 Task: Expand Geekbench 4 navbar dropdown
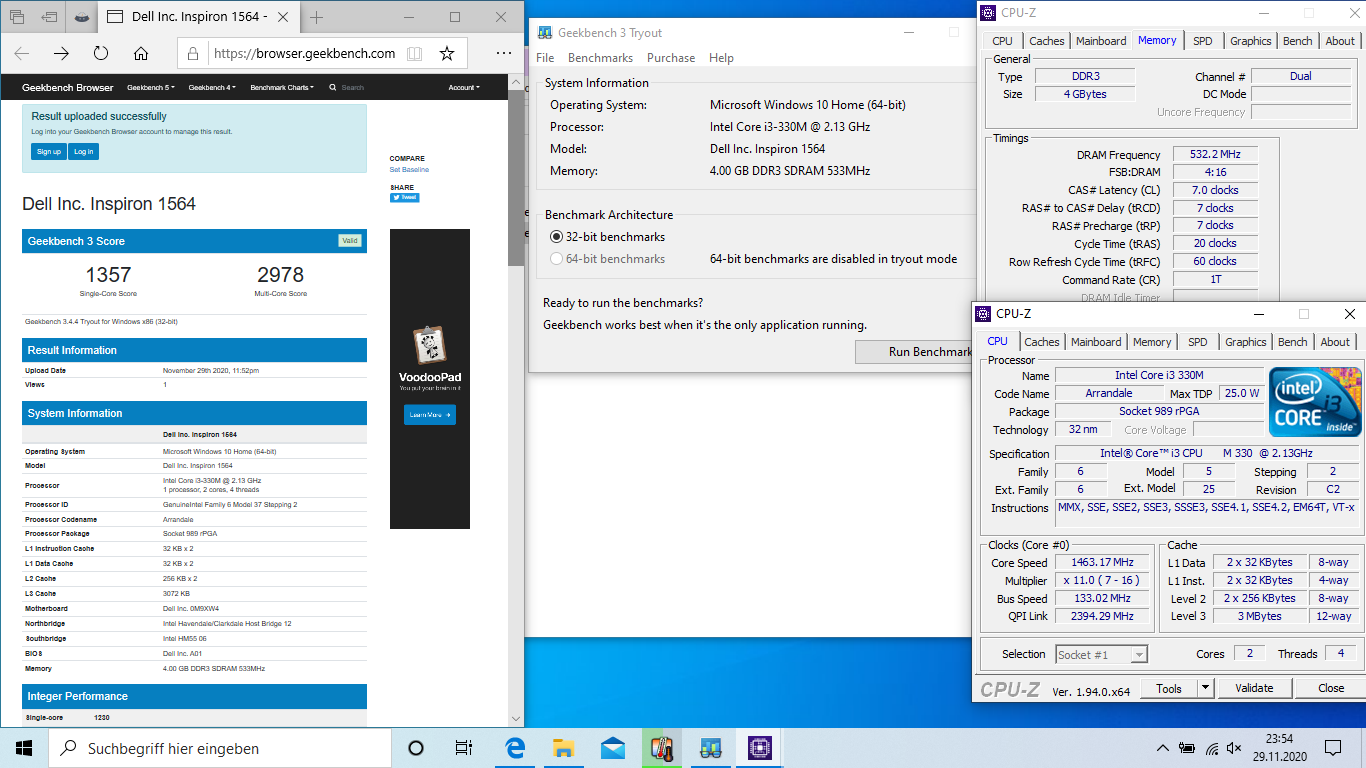pyautogui.click(x=212, y=88)
